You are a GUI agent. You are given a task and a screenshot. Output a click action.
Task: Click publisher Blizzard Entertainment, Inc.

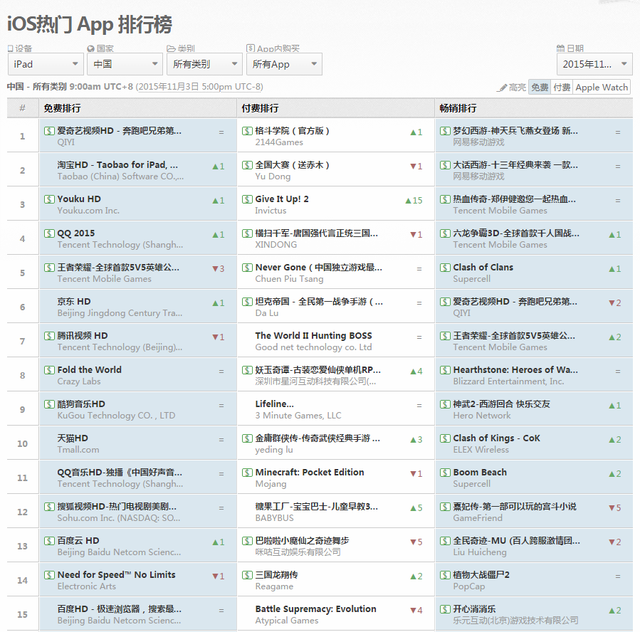(509, 381)
